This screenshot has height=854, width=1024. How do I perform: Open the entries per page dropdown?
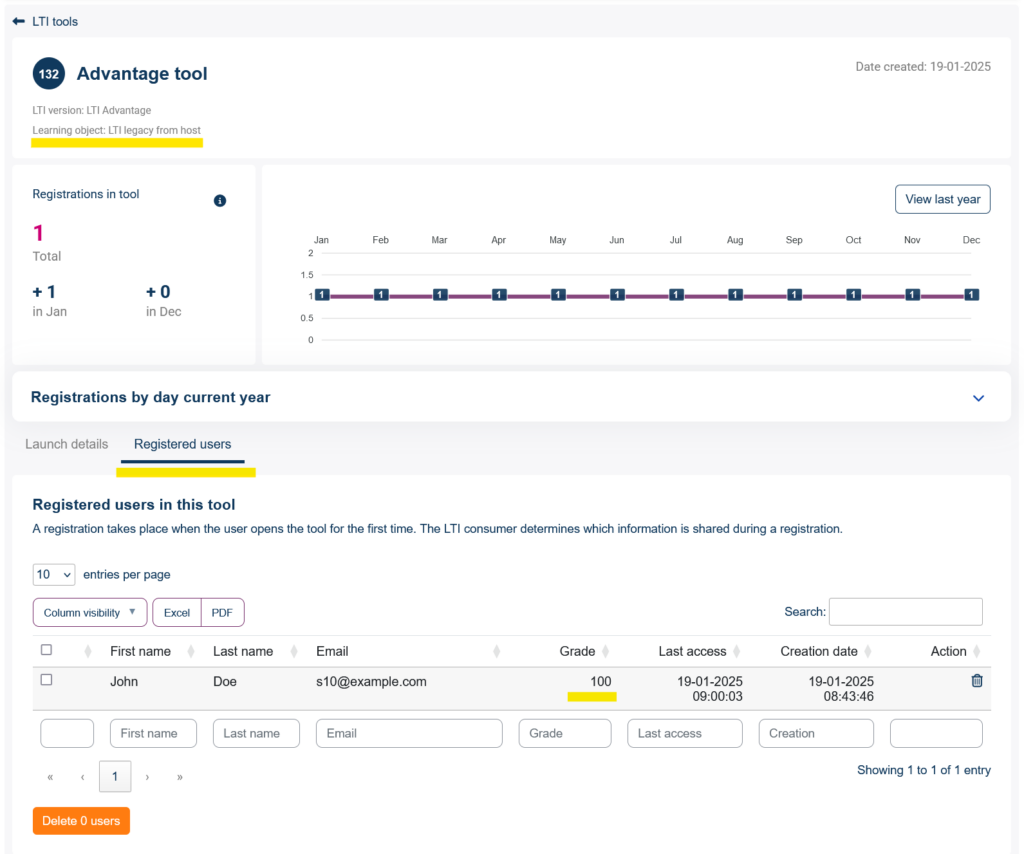(54, 575)
